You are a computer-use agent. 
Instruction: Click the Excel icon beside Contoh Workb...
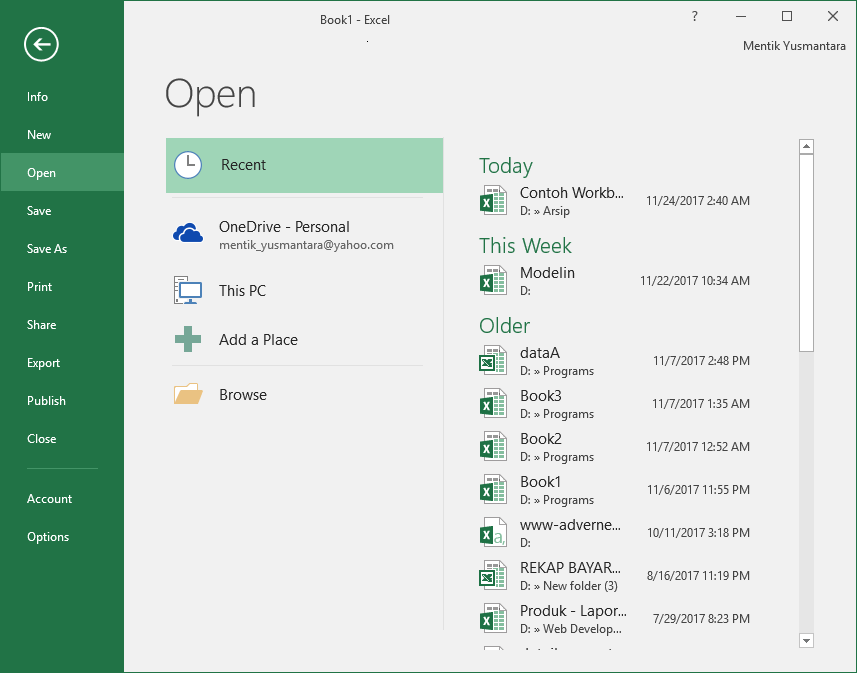coord(493,200)
